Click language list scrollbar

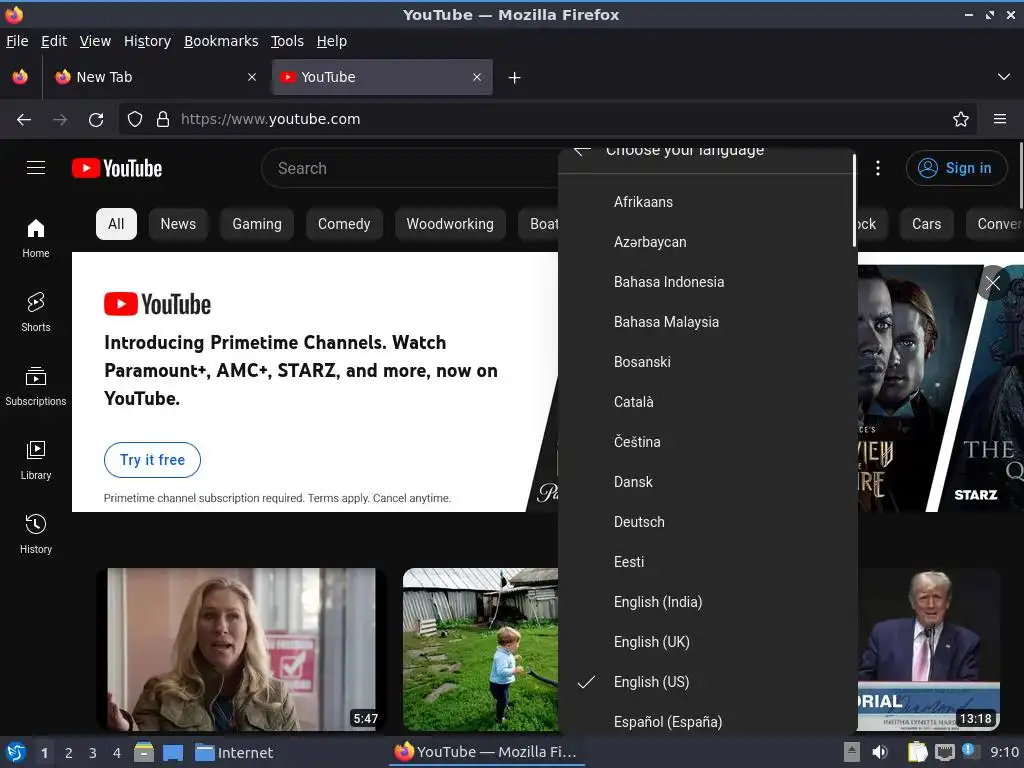click(854, 202)
